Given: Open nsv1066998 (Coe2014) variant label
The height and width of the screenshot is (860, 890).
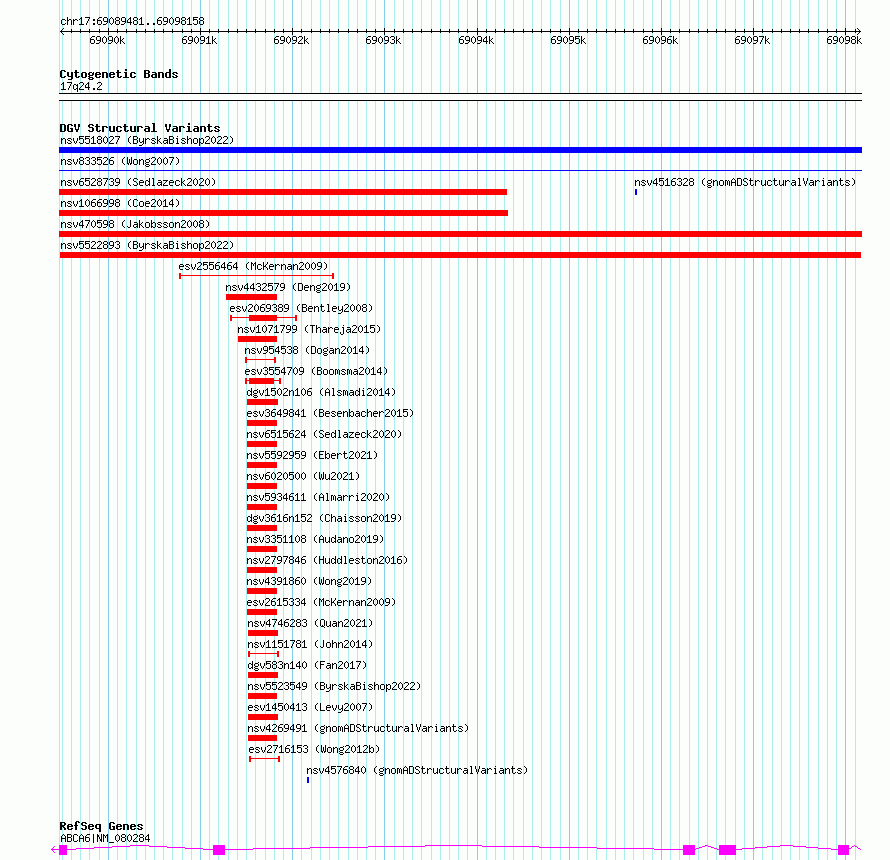Looking at the screenshot, I should tap(120, 203).
